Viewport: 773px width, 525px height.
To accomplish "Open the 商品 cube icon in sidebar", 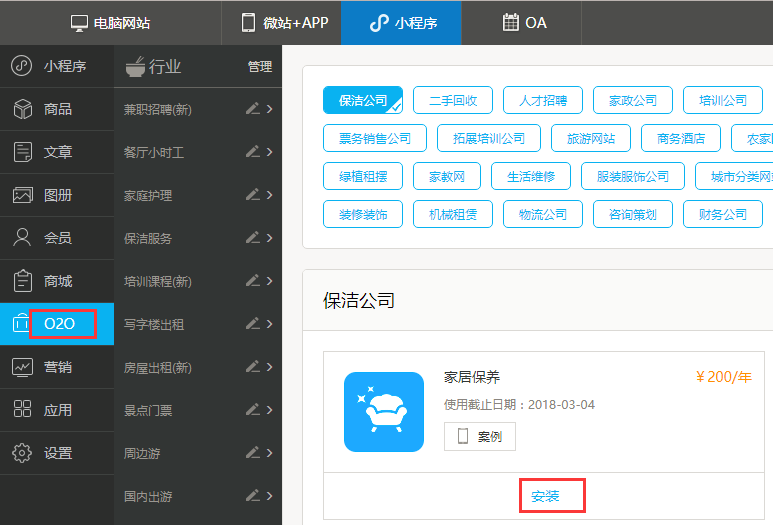I will pos(22,109).
